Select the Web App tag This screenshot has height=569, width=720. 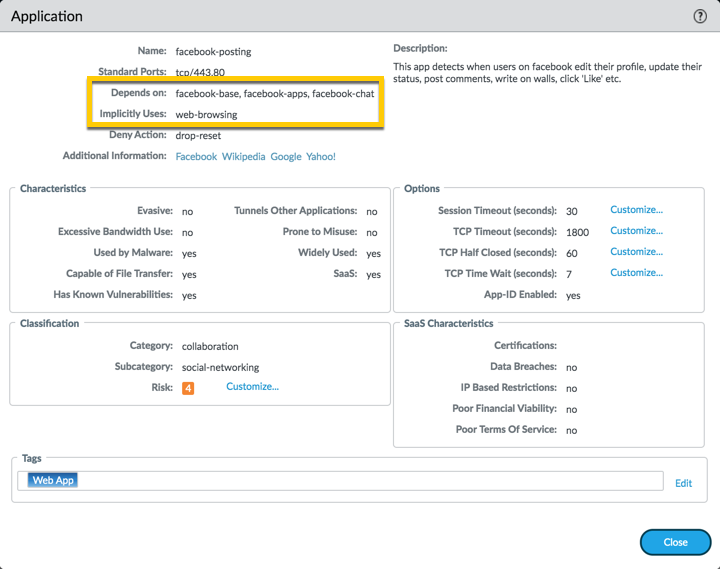52,480
